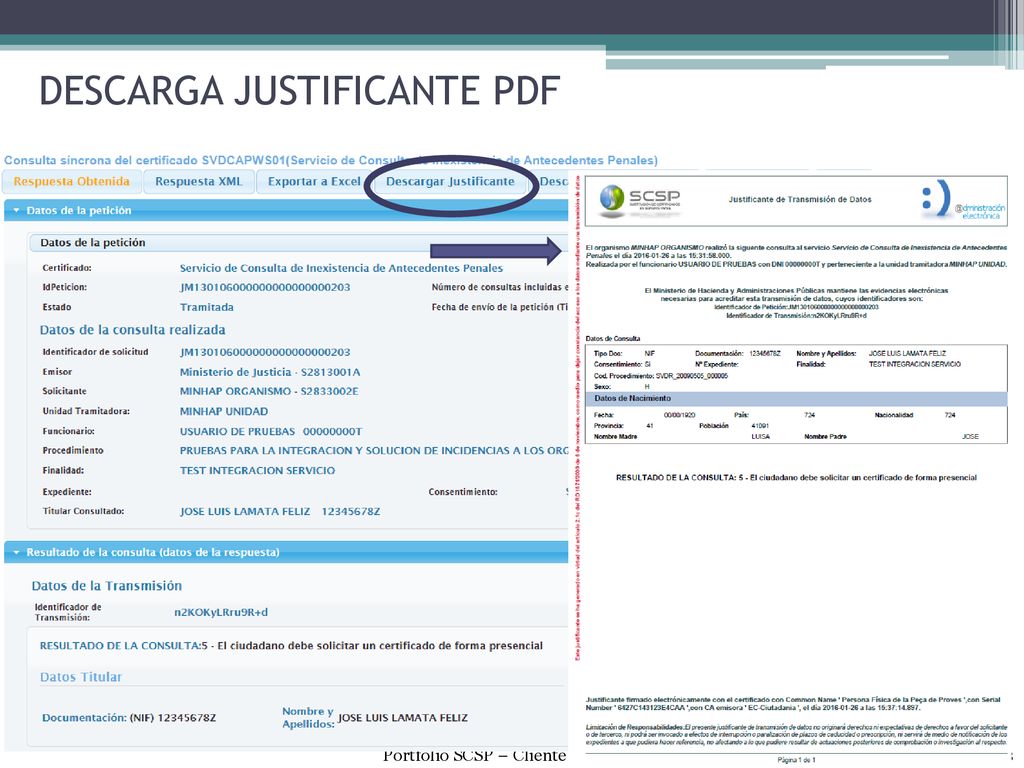Click the Consulta sincrona del certificado heading
Image resolution: width=1024 pixels, height=768 pixels.
click(x=330, y=160)
